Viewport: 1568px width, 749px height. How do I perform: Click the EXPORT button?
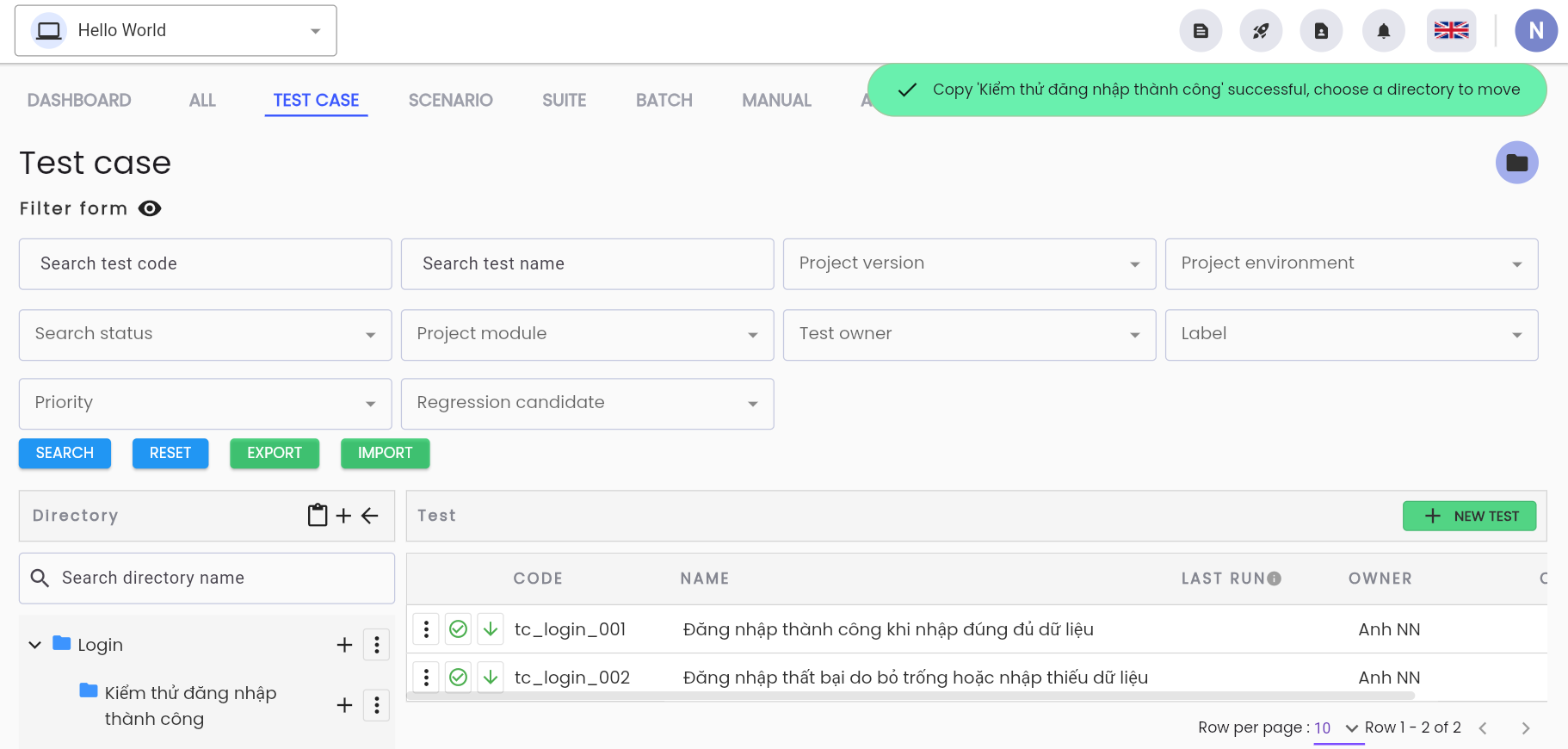275,453
